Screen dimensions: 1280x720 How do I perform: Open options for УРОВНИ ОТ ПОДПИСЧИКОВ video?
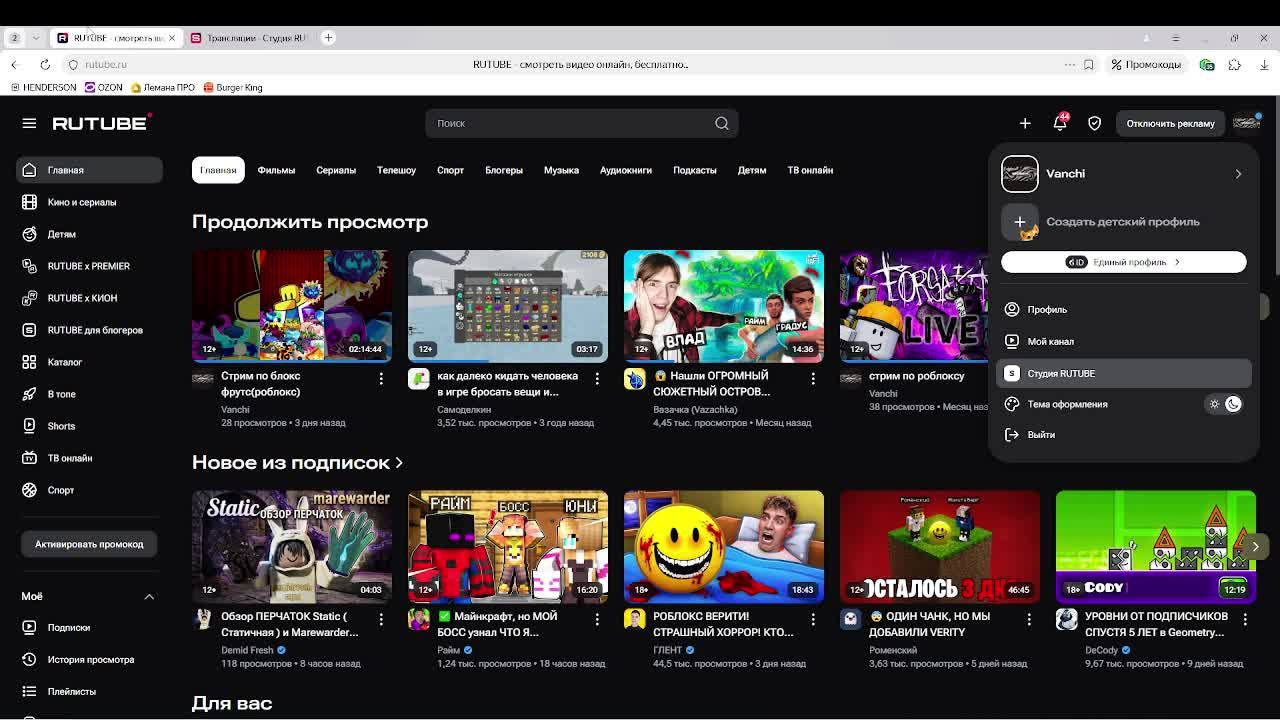click(x=1245, y=619)
